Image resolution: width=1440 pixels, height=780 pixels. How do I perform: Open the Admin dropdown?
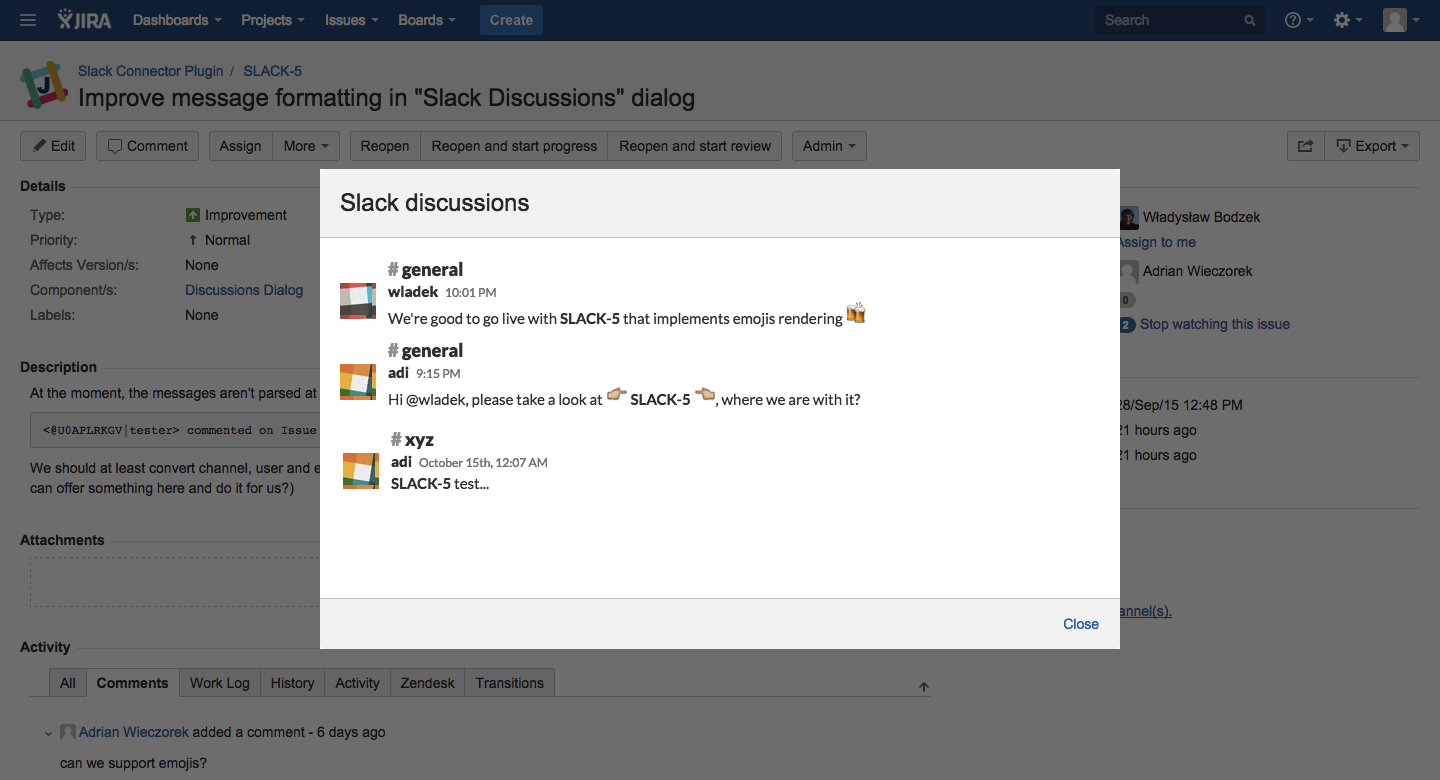coord(829,146)
